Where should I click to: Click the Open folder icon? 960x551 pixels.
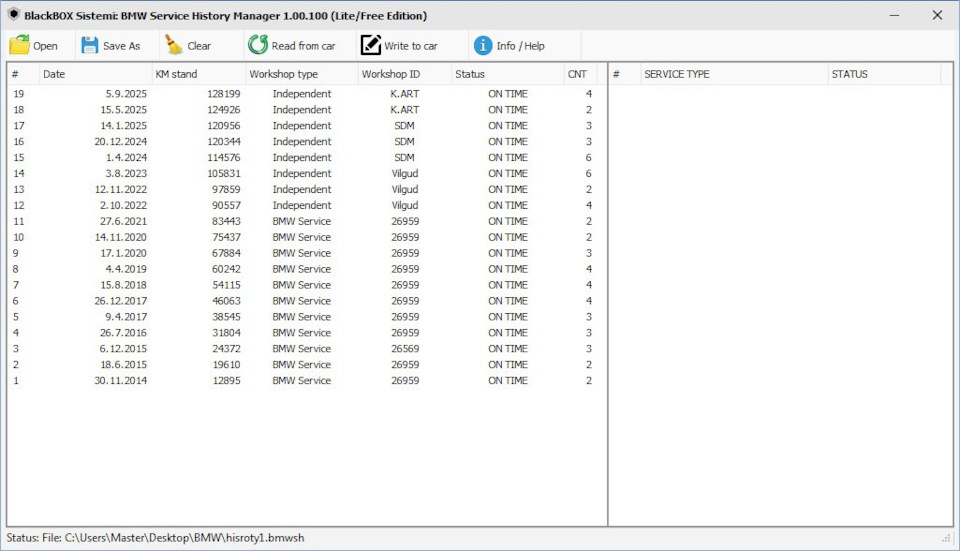pyautogui.click(x=19, y=45)
